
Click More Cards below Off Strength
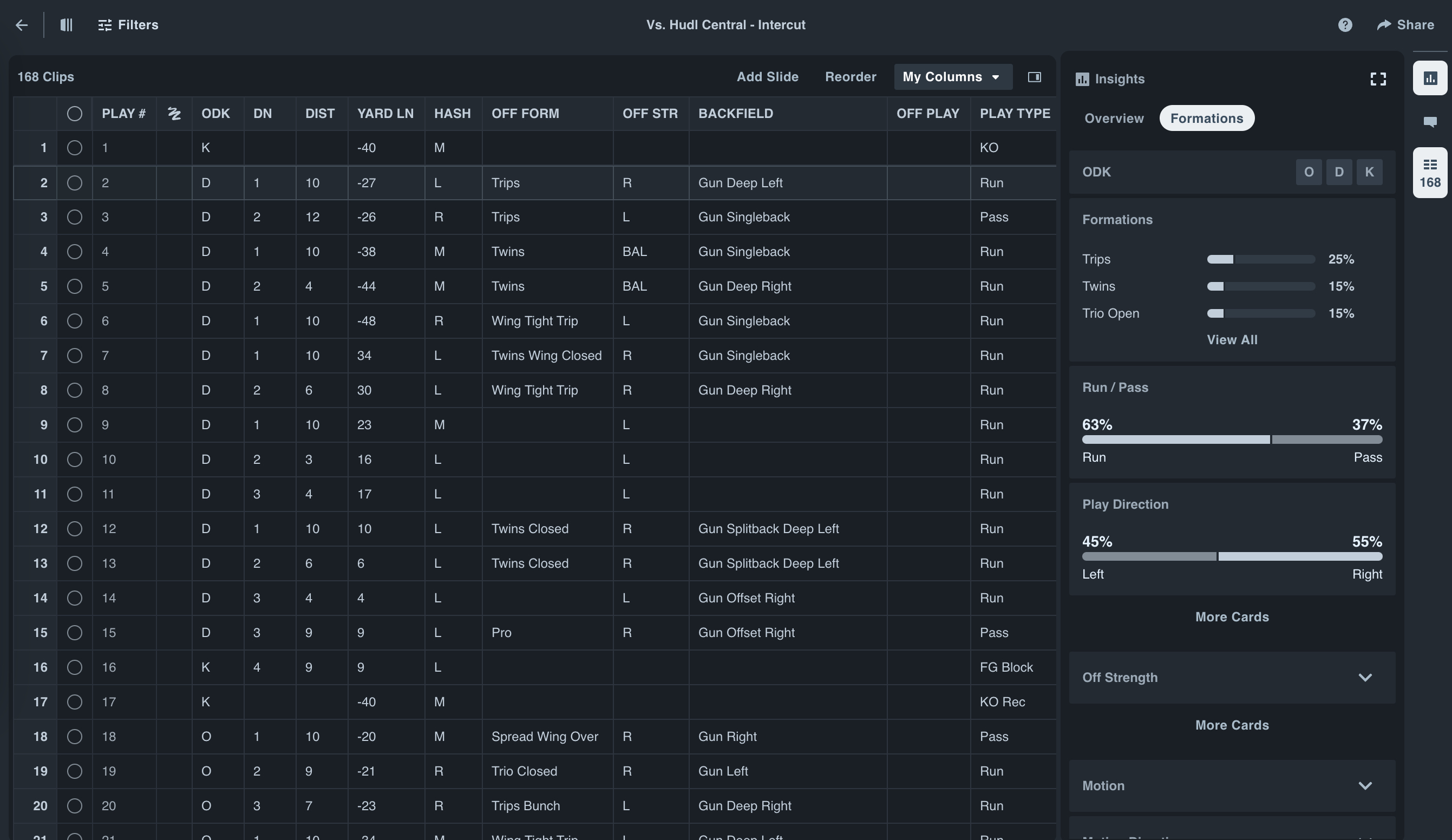[1232, 725]
